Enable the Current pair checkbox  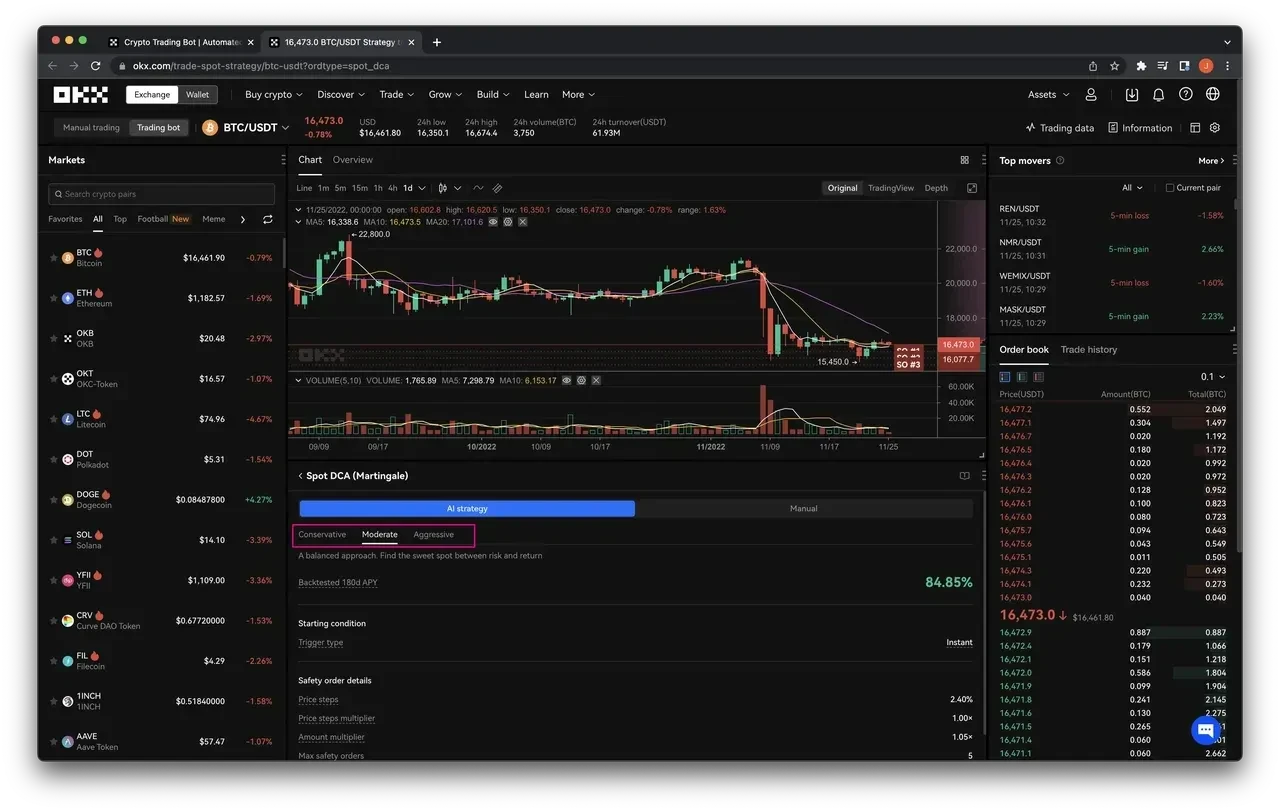1170,188
